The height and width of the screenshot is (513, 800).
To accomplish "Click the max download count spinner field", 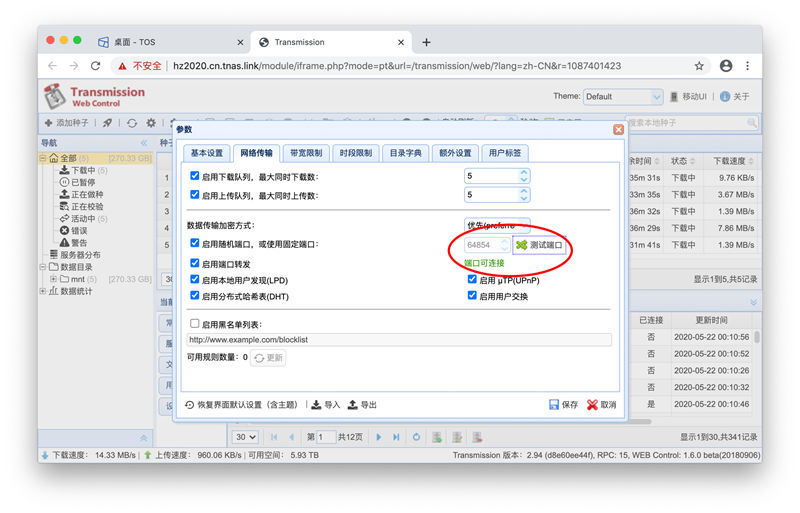I will coord(497,176).
